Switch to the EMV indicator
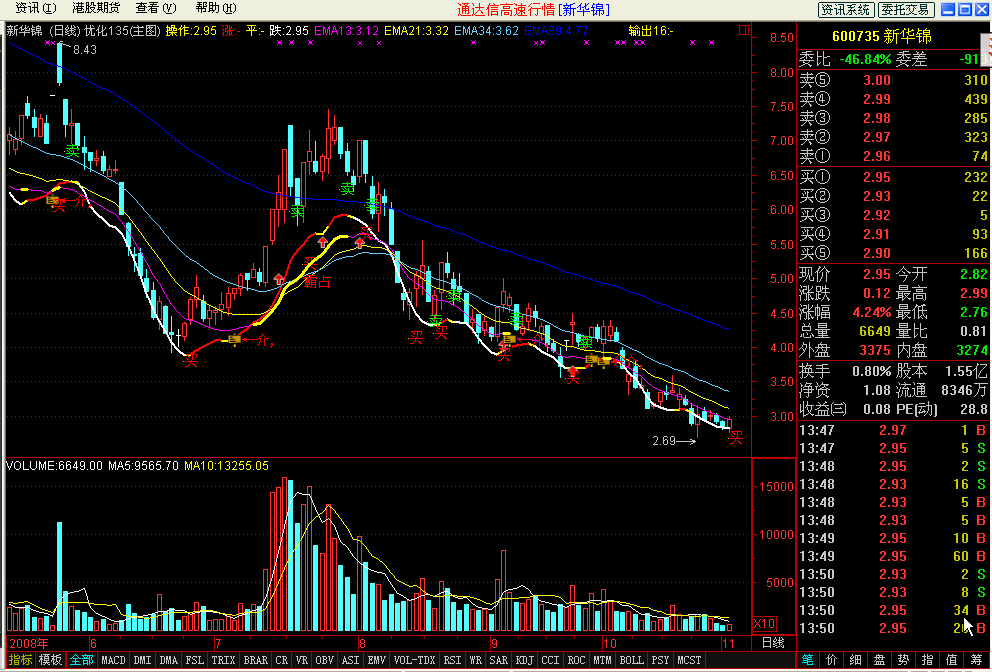The width and height of the screenshot is (992, 672). point(376,660)
